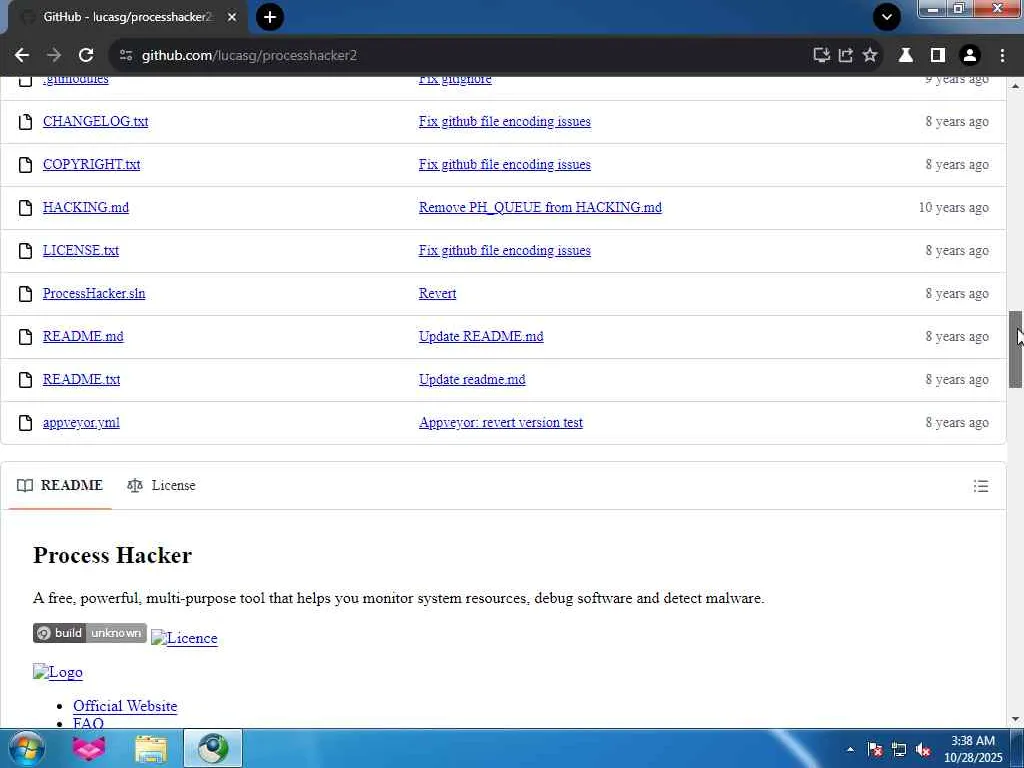Expand tab search dropdown arrow
Image resolution: width=1024 pixels, height=768 pixels.
point(887,17)
